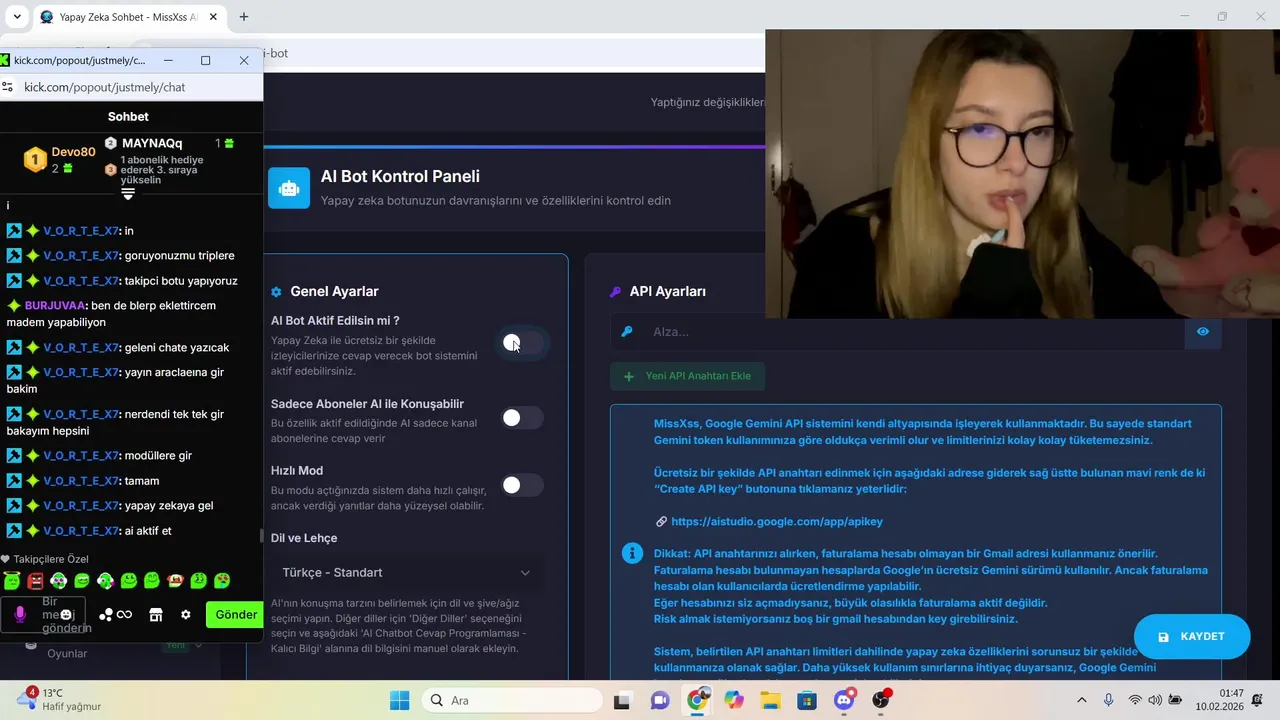Open Windows Start menu

click(399, 700)
